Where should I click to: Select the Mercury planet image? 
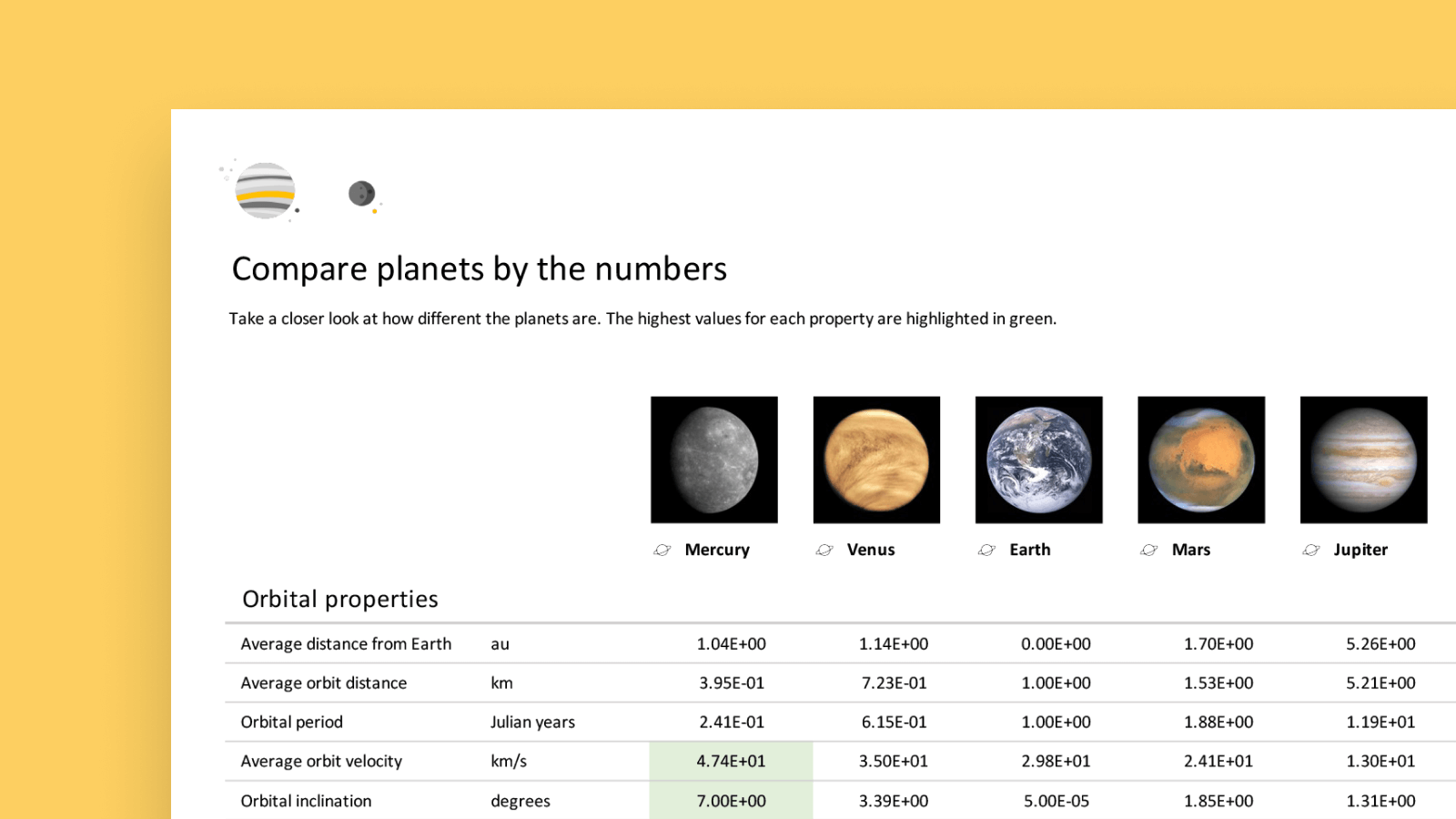(x=714, y=460)
